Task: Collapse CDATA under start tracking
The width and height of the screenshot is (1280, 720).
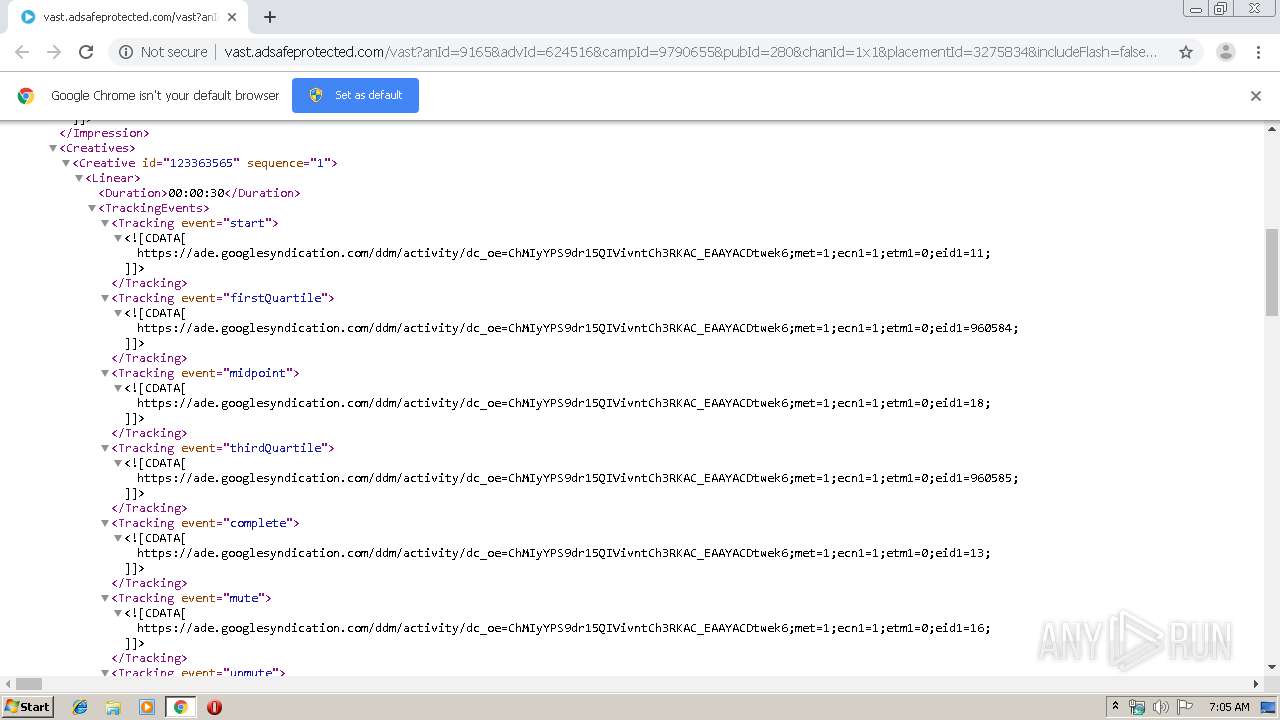Action: point(118,238)
